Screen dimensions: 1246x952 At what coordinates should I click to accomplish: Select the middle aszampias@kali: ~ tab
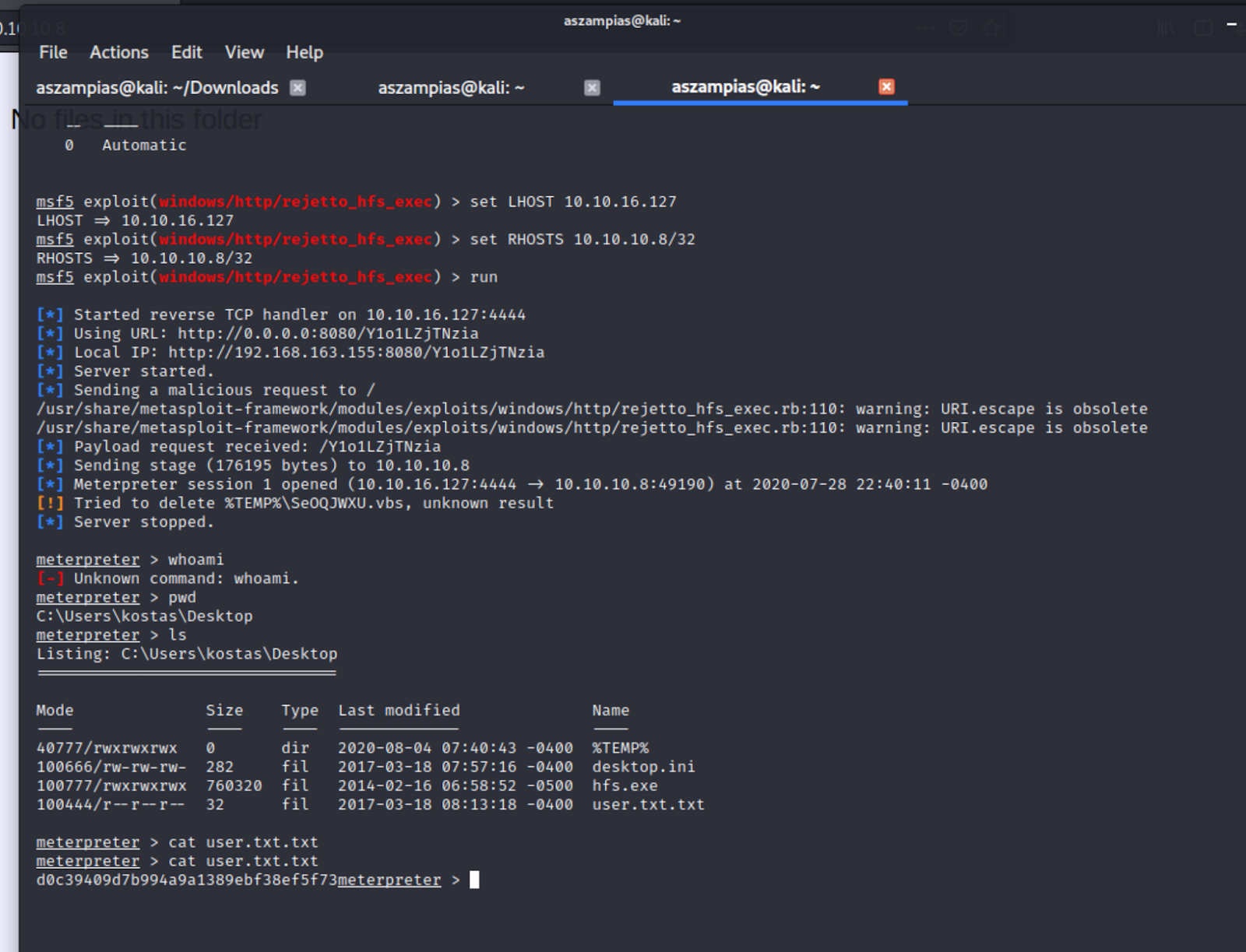tap(452, 88)
